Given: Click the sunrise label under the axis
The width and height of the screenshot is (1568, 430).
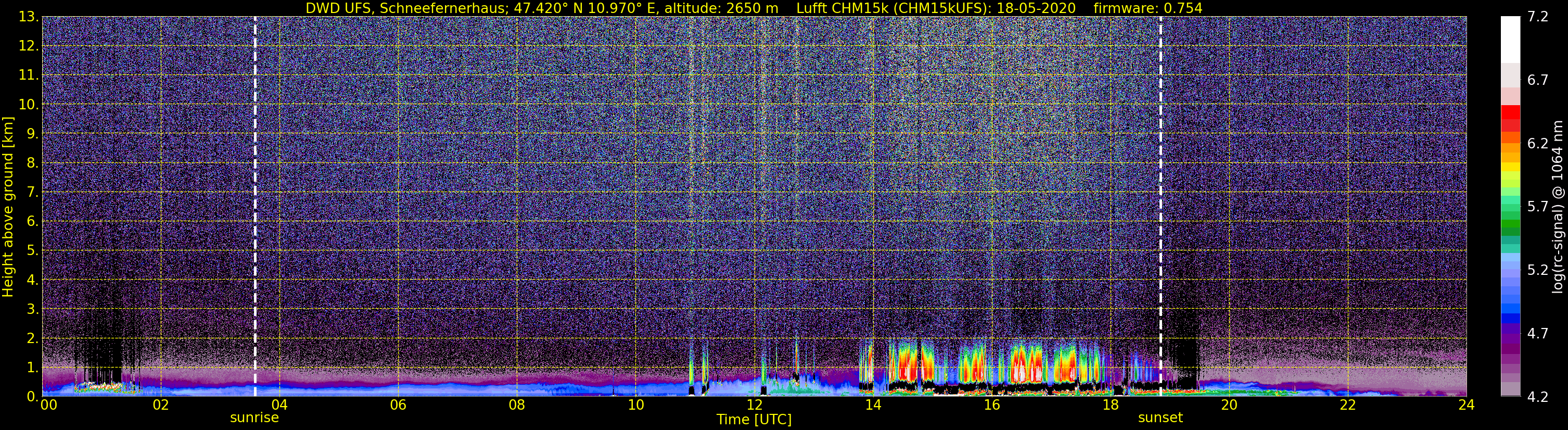Looking at the screenshot, I should pos(254,418).
